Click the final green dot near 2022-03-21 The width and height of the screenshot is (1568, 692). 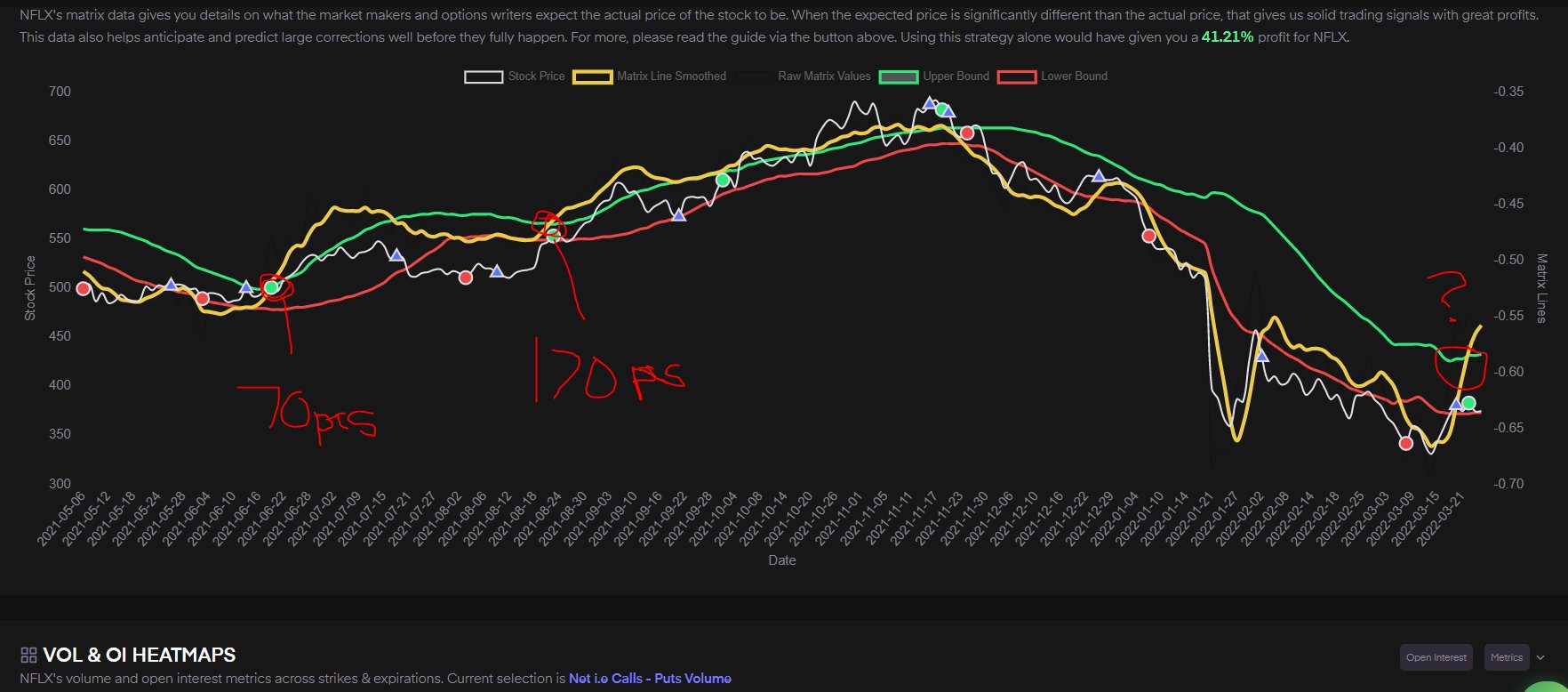1468,404
